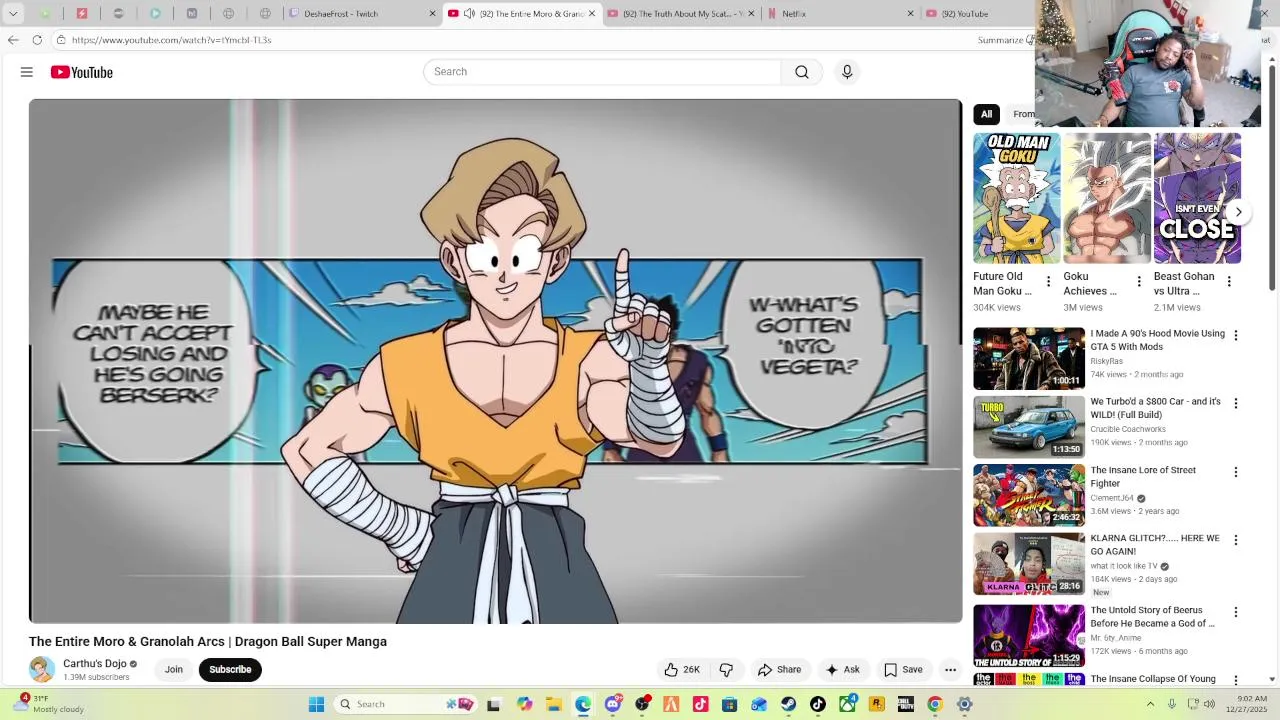Image resolution: width=1280 pixels, height=720 pixels.
Task: Save the video to a playlist
Action: coord(903,670)
